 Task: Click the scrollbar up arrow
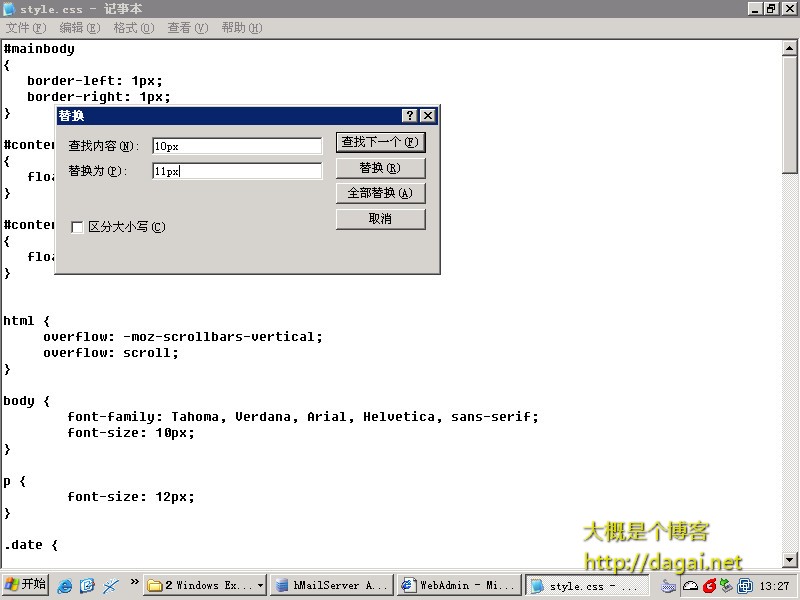pyautogui.click(x=789, y=48)
